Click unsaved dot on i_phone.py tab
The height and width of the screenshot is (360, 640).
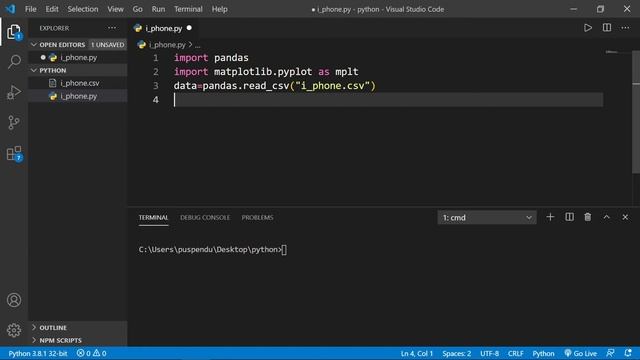(x=189, y=28)
